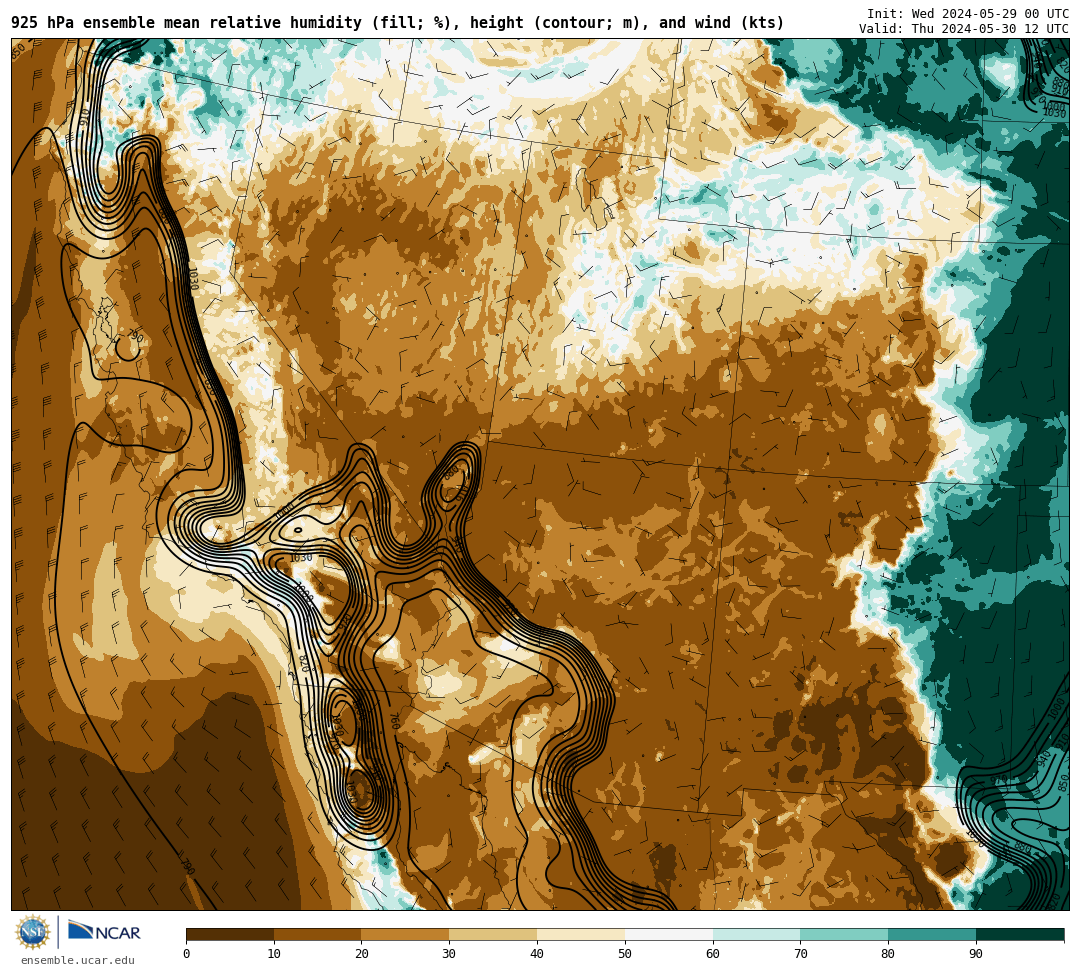
Task: Click the colorbar tick label 60
Action: tap(713, 954)
